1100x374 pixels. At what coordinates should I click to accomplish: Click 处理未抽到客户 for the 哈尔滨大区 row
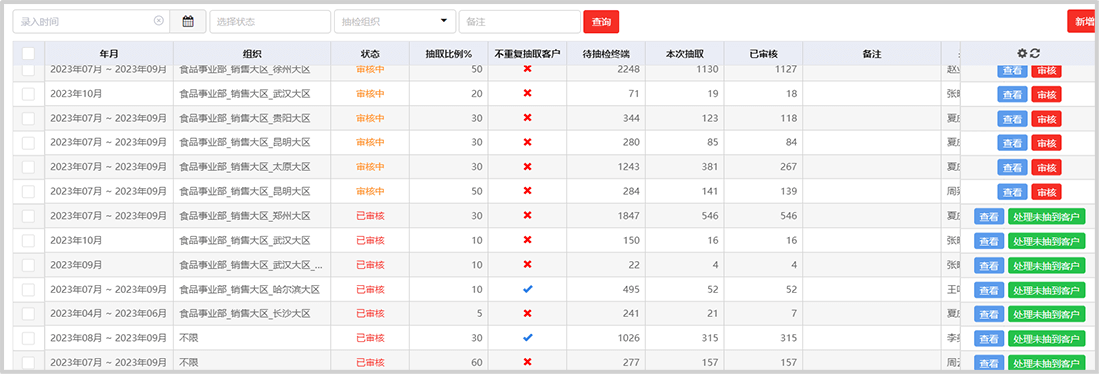click(1047, 290)
